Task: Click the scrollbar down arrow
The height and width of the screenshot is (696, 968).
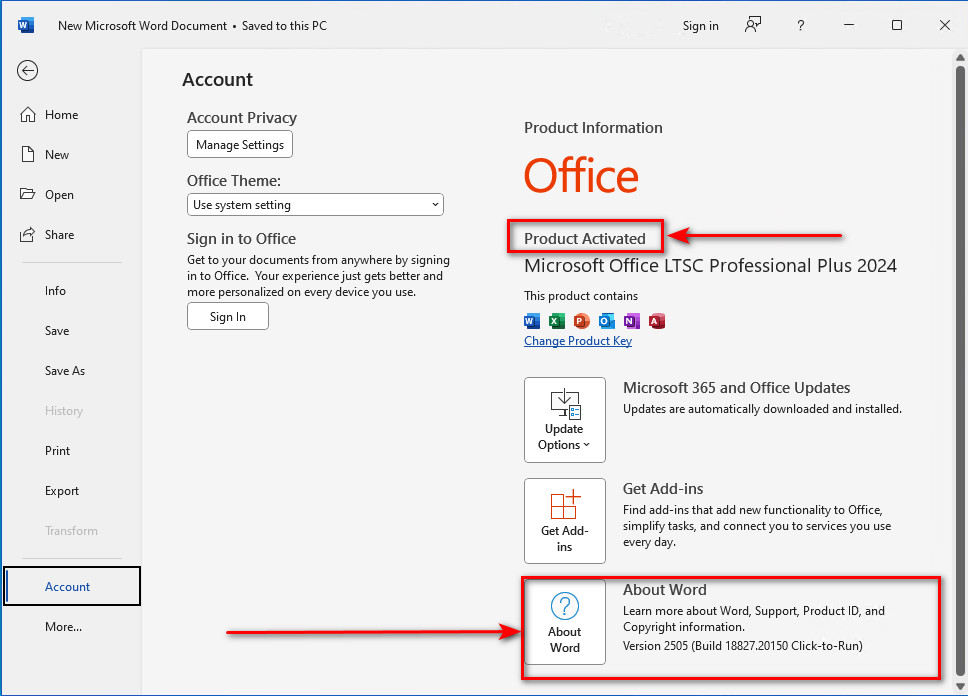Action: click(x=960, y=686)
